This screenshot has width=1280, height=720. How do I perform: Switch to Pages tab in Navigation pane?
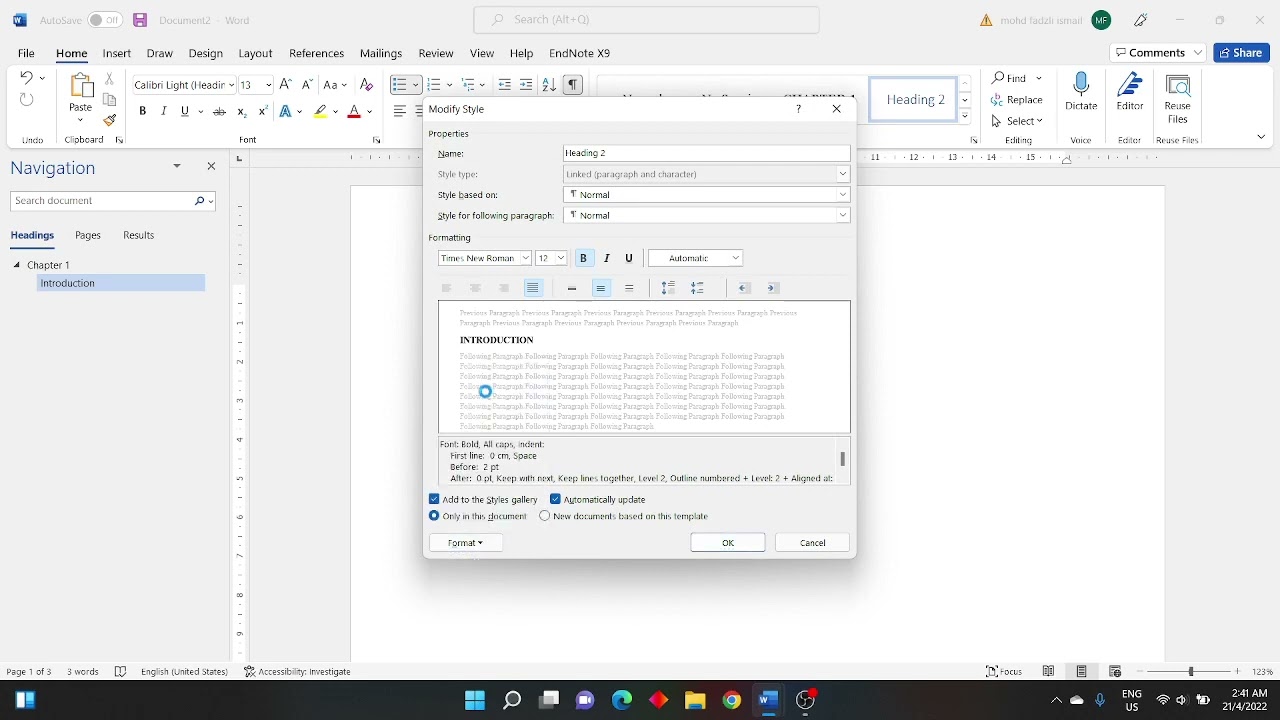pos(88,235)
